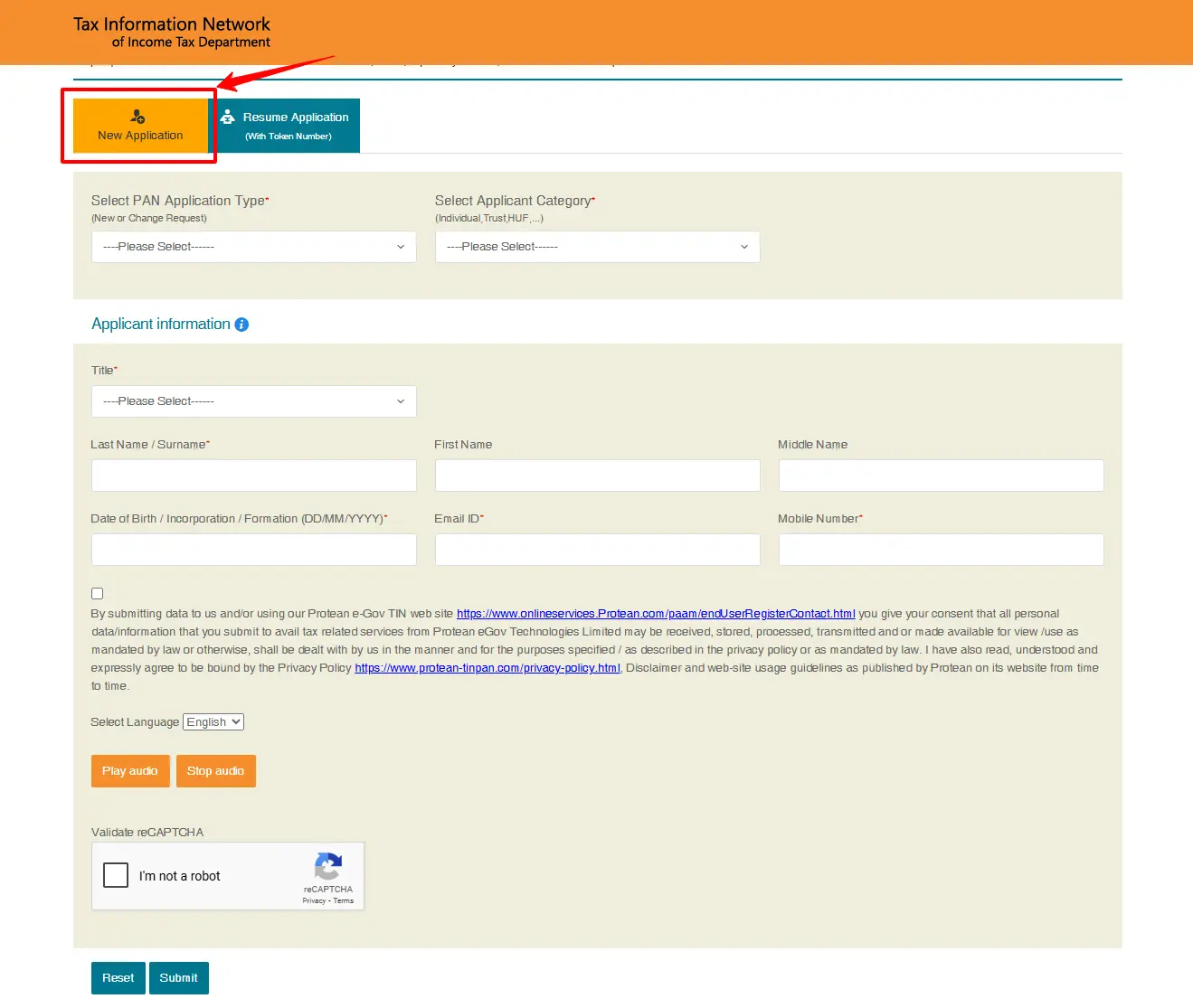Click into the Email ID field
This screenshot has width=1193, height=1008.
point(597,550)
